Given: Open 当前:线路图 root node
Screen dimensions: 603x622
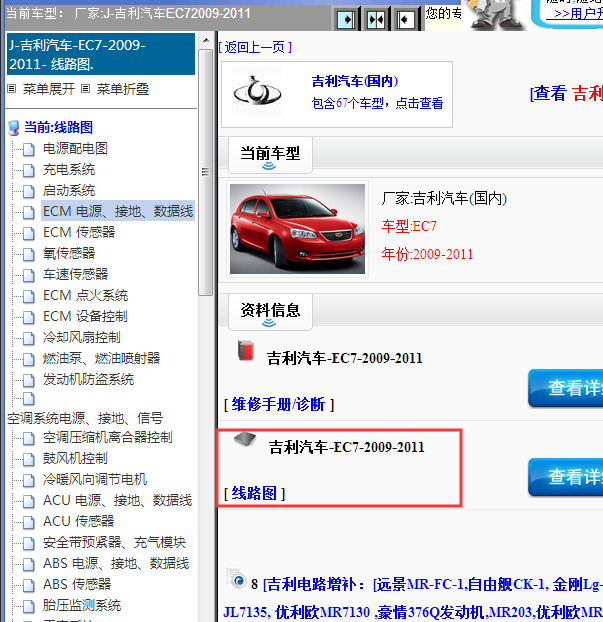Looking at the screenshot, I should click(x=58, y=127).
